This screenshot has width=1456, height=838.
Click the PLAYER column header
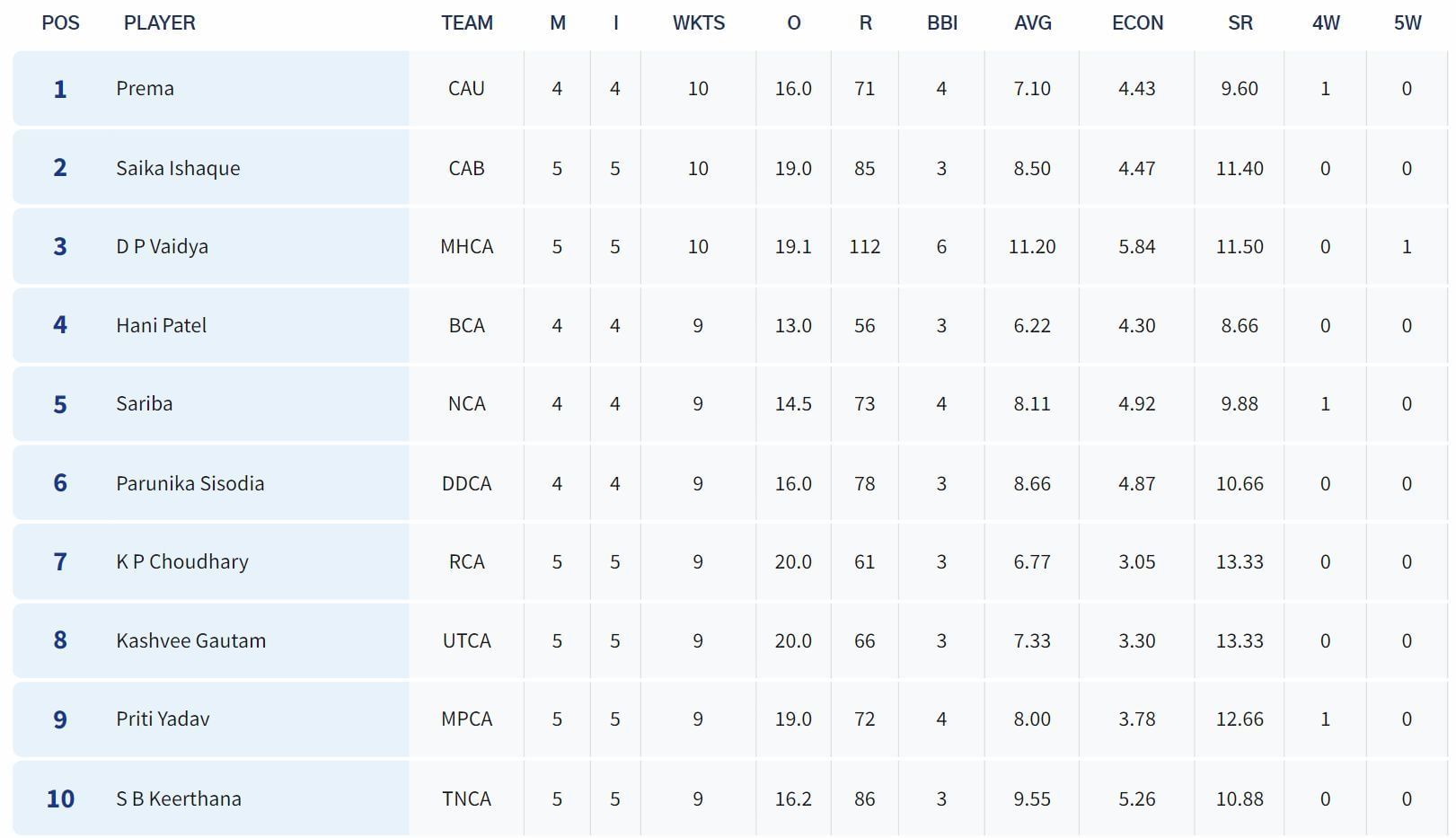coord(159,23)
